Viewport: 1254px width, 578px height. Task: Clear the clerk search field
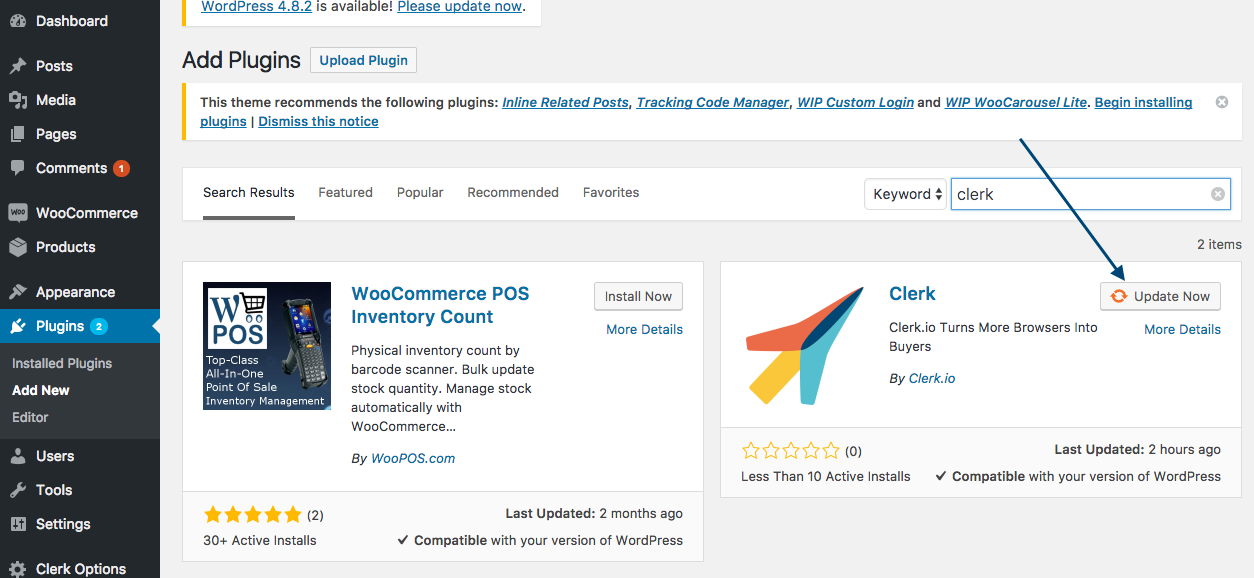click(x=1217, y=194)
